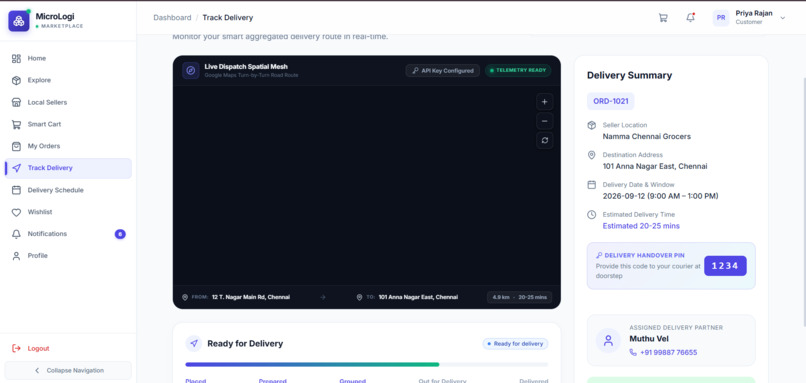The image size is (806, 383).
Task: Click the PR user avatar
Action: pos(721,17)
